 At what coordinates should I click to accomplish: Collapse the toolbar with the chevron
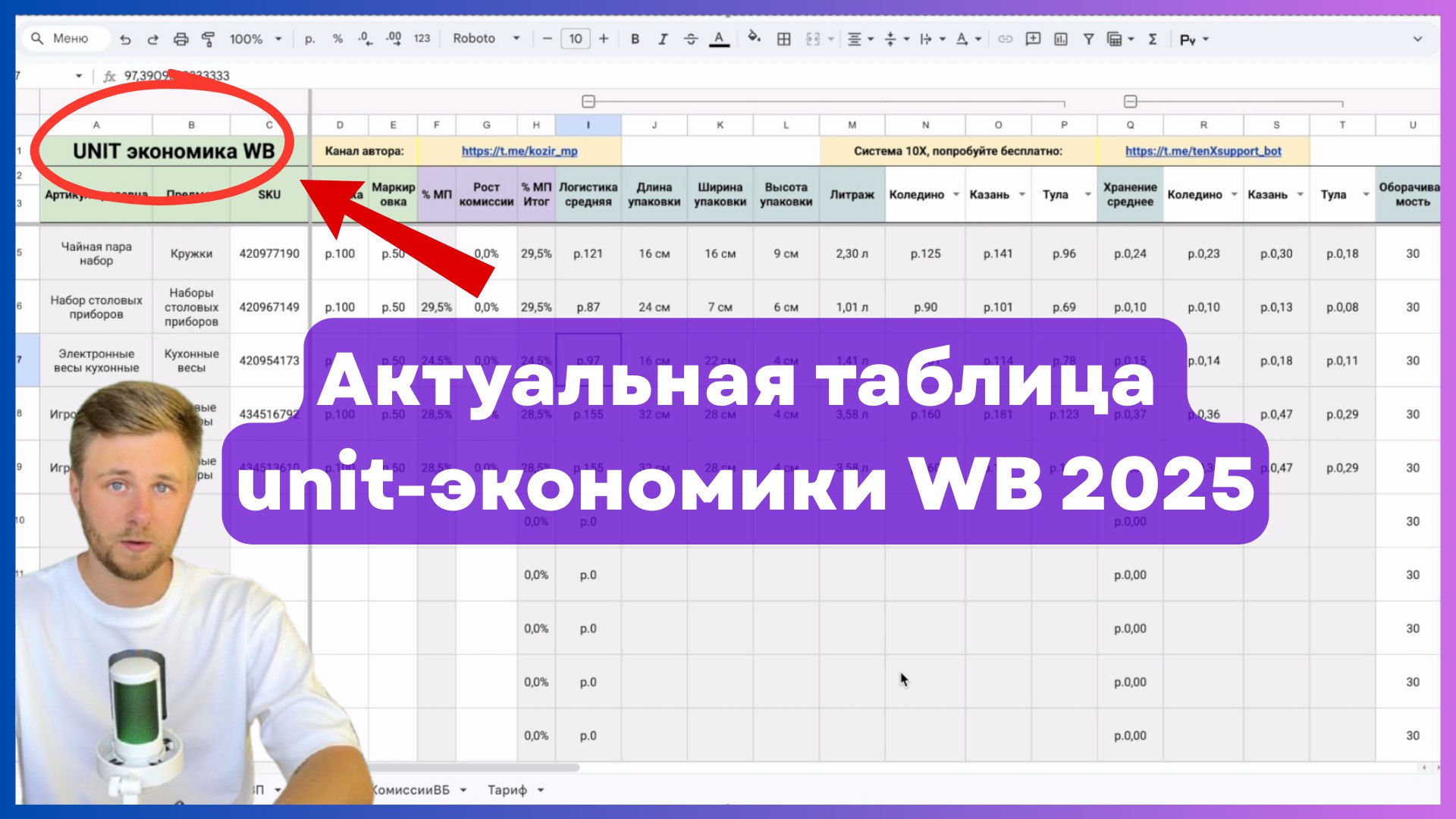click(1417, 39)
